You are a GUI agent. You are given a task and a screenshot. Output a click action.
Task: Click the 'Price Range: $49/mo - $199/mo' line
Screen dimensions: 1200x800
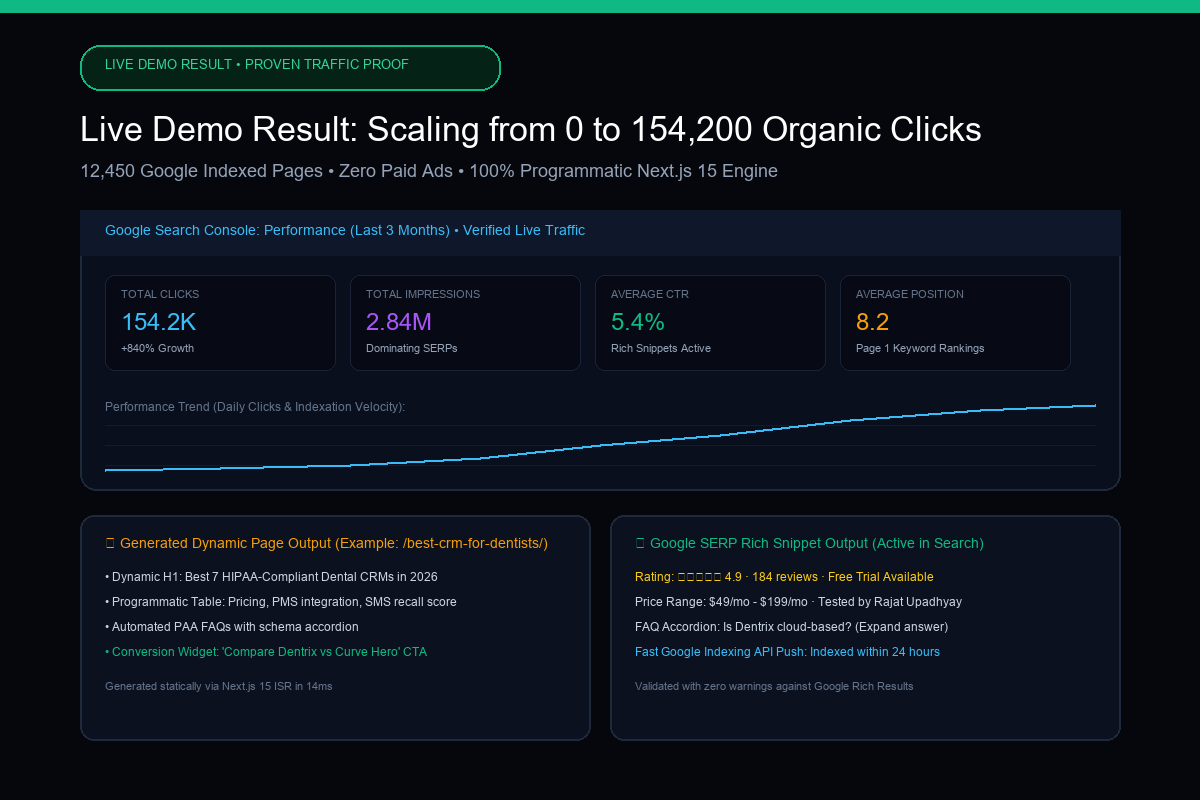pos(798,602)
